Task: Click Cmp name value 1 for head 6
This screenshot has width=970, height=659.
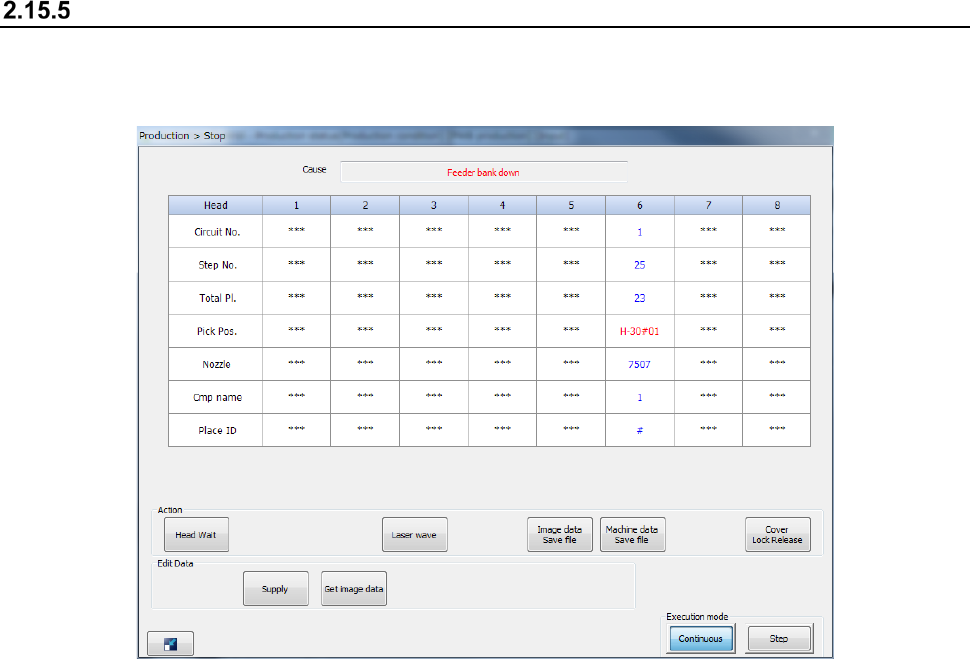Action: click(x=640, y=397)
